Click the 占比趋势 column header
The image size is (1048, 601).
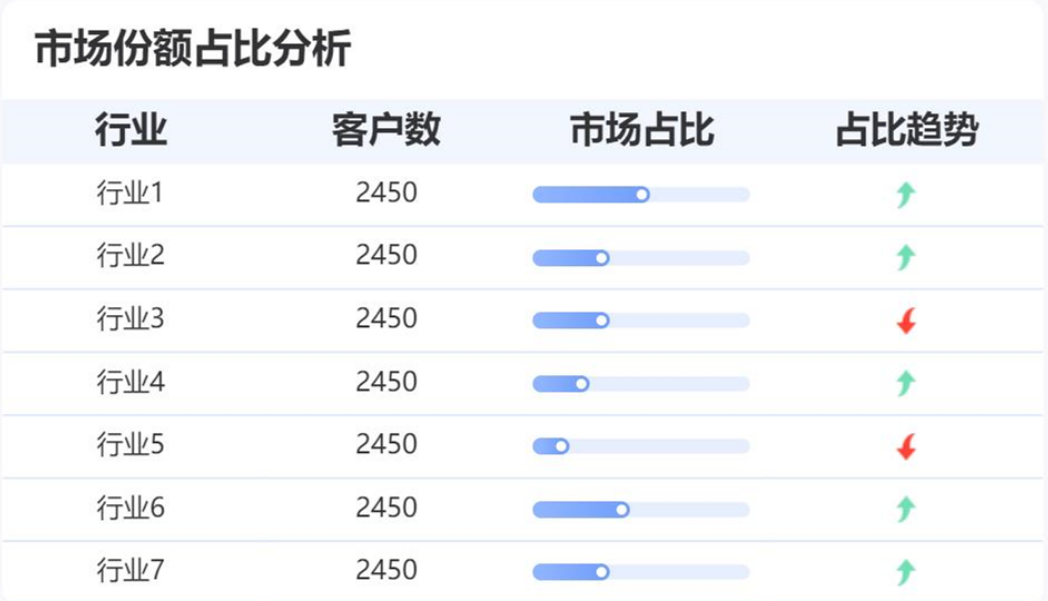906,131
